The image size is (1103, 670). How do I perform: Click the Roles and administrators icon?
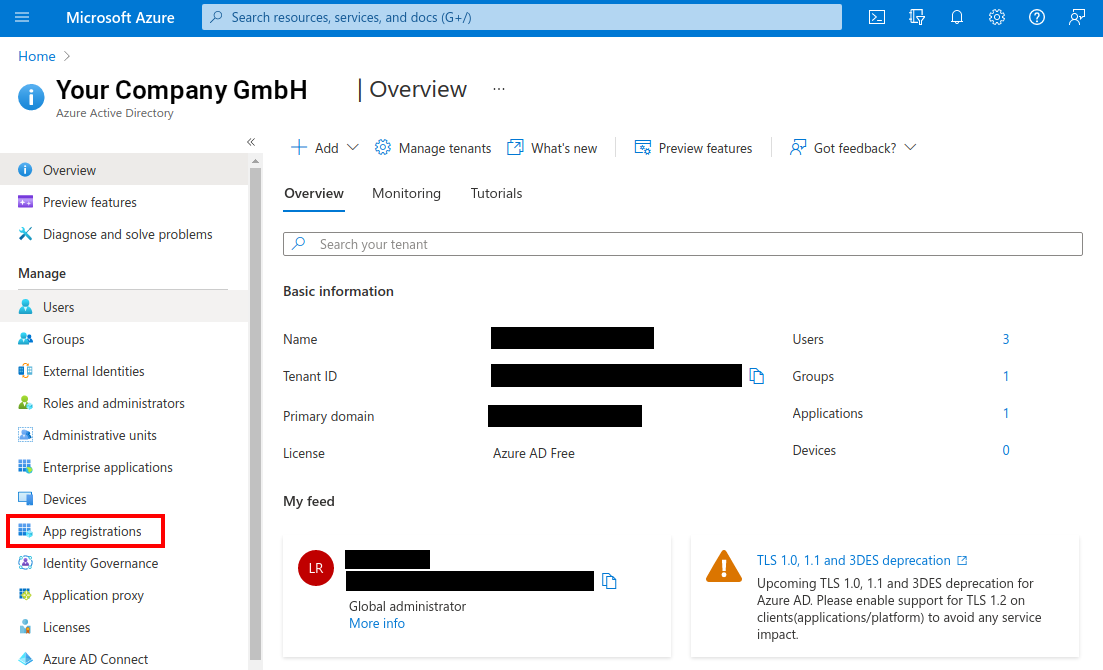point(25,403)
